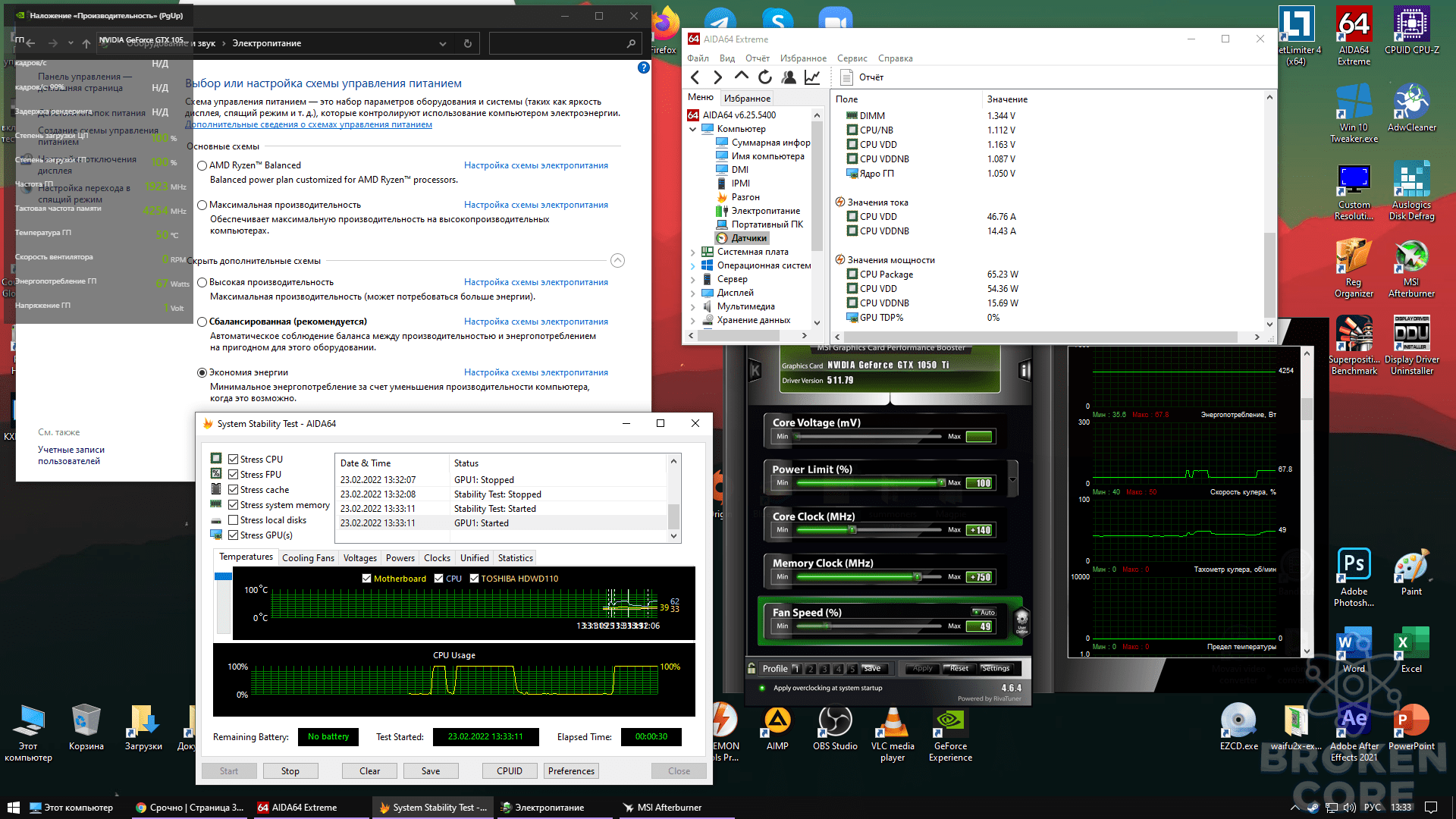
Task: Uncheck Motherboard graph checkbox
Action: [x=366, y=578]
